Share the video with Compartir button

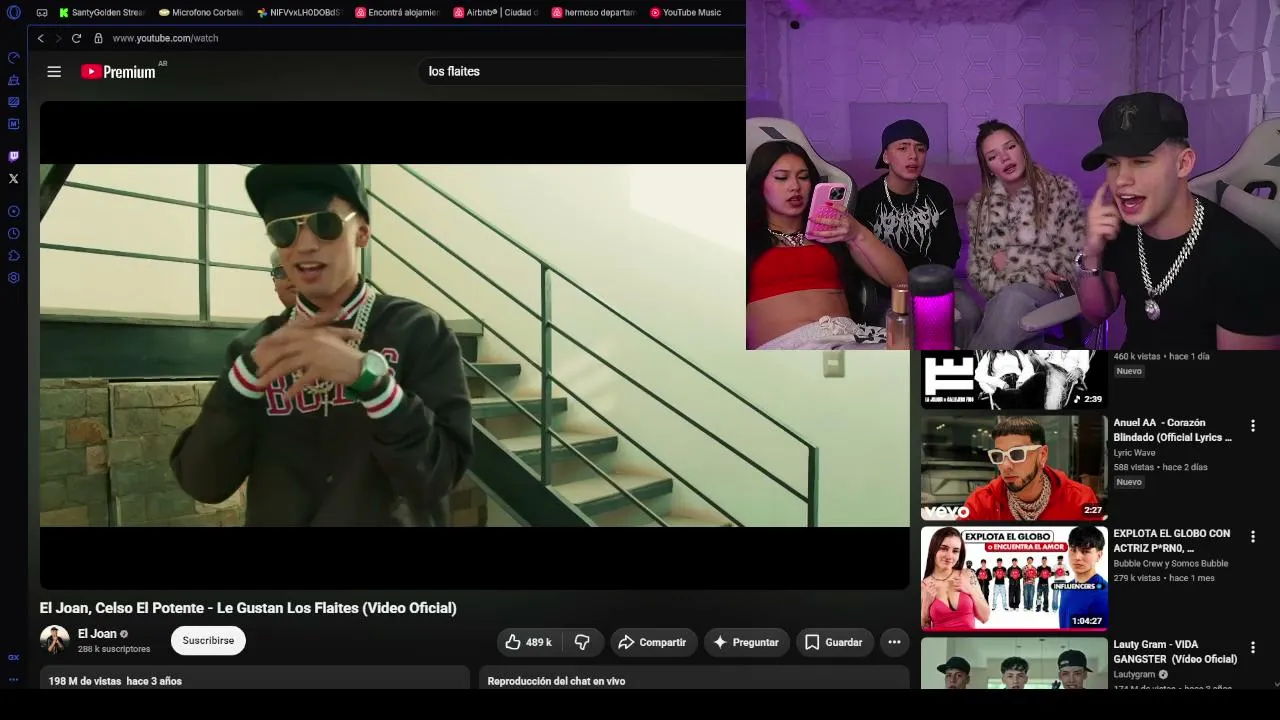click(652, 642)
